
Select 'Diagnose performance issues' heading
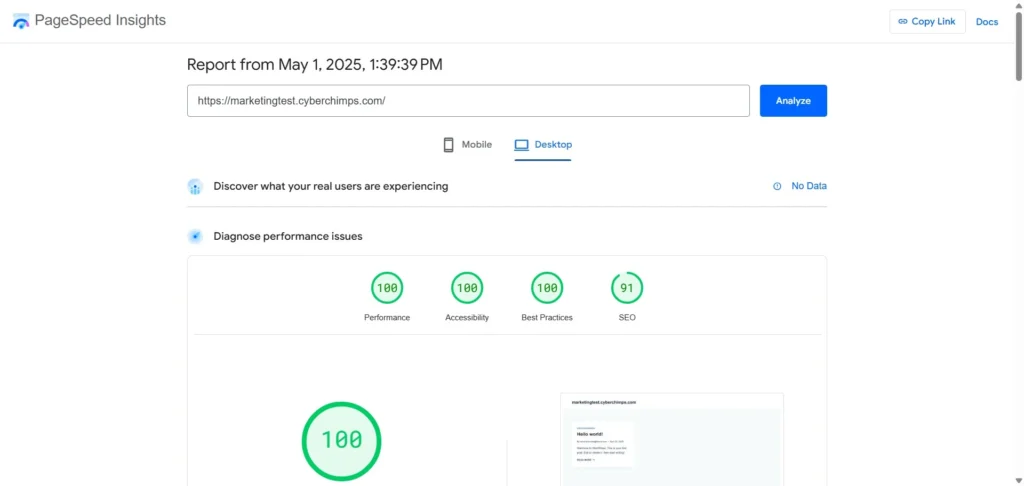point(288,236)
